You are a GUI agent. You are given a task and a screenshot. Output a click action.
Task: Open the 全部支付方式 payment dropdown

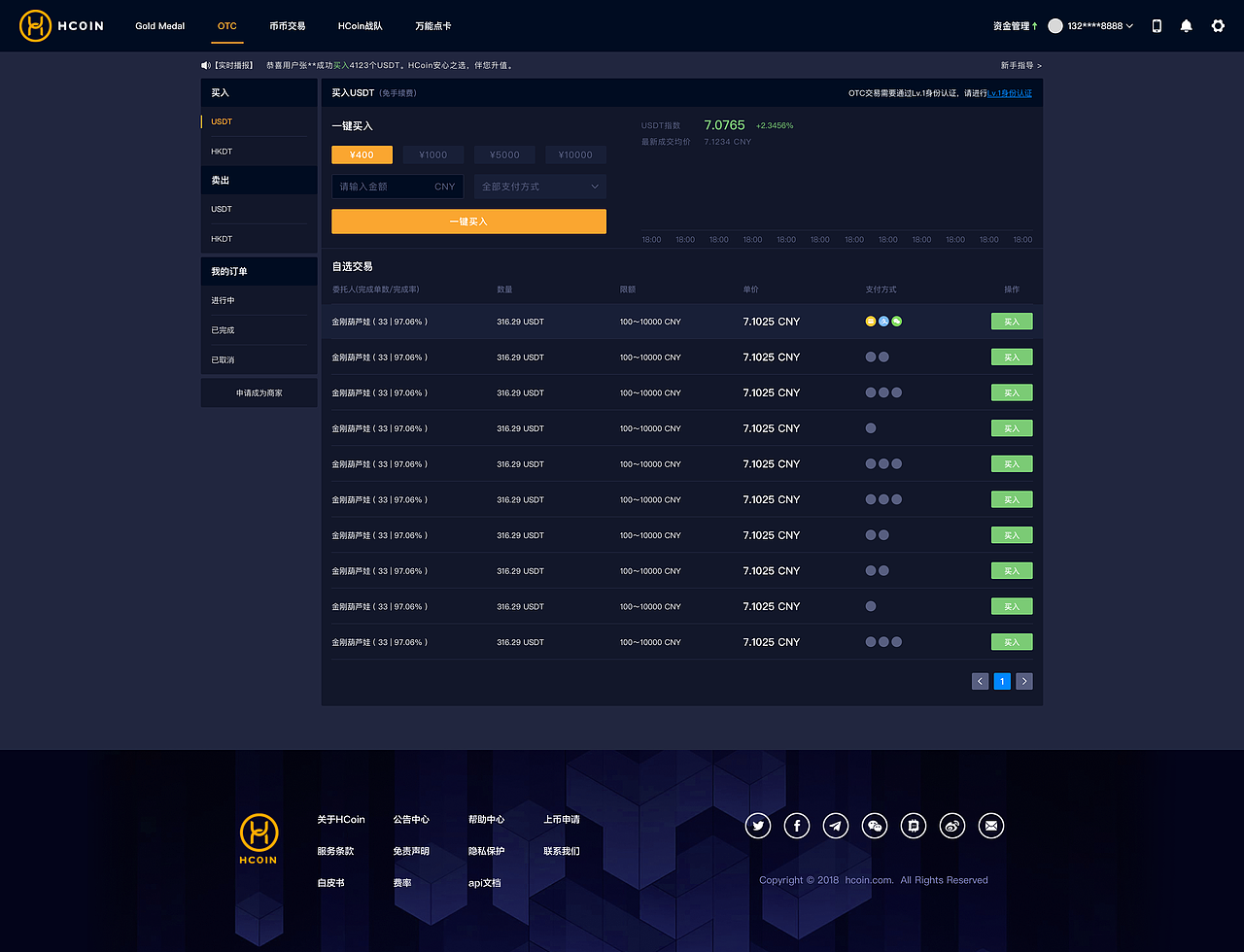coord(540,187)
